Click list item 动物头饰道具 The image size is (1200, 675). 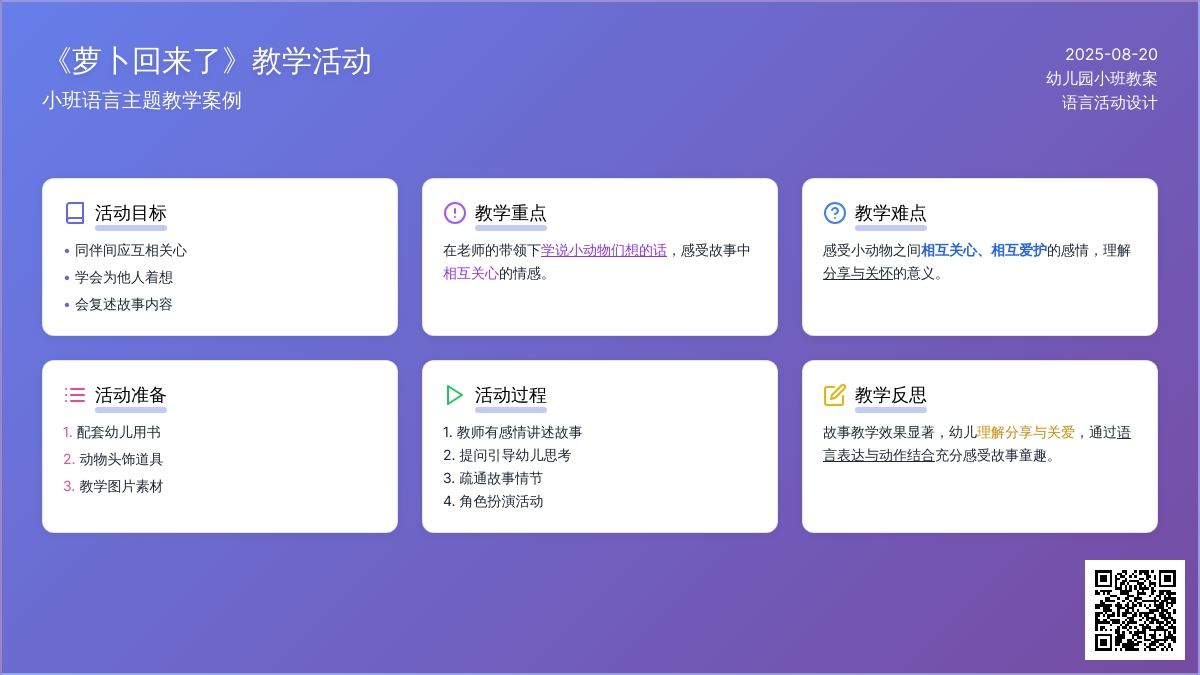pyautogui.click(x=121, y=459)
